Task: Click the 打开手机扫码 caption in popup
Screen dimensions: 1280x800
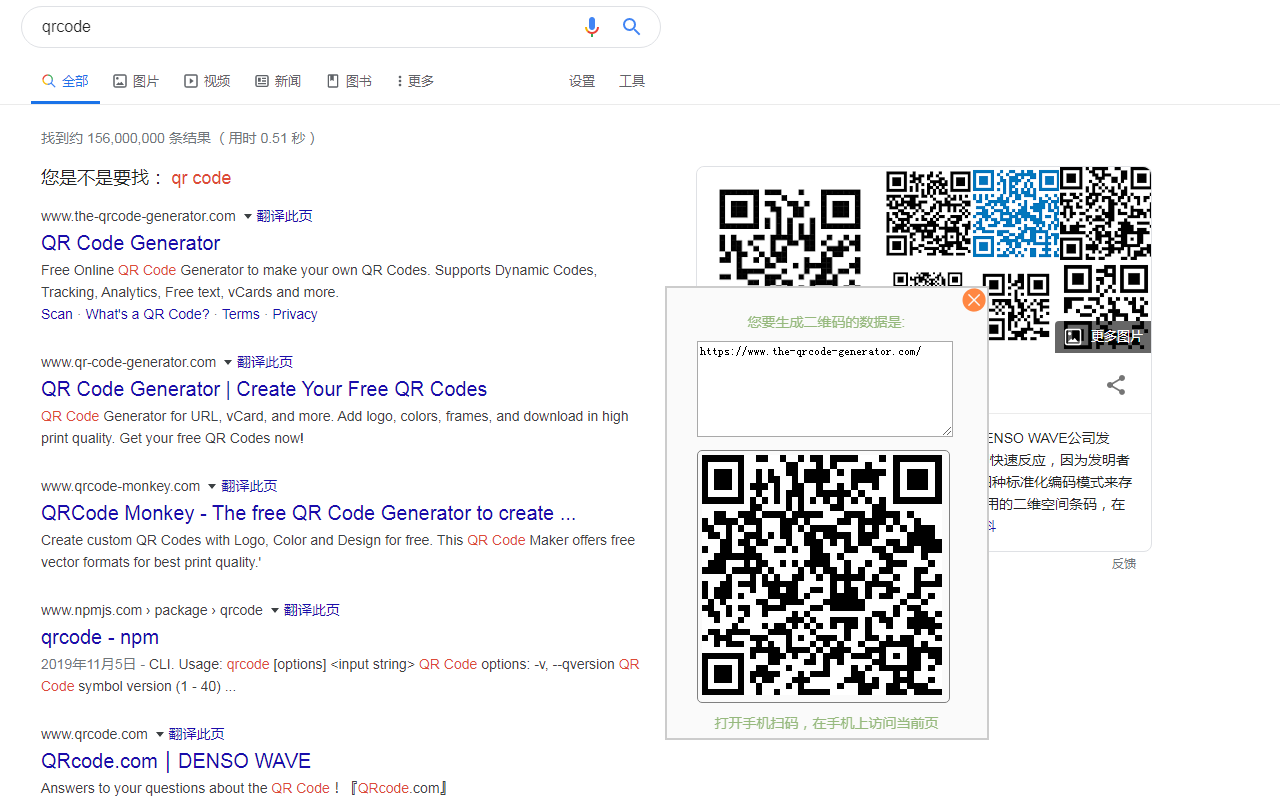Action: (x=826, y=723)
